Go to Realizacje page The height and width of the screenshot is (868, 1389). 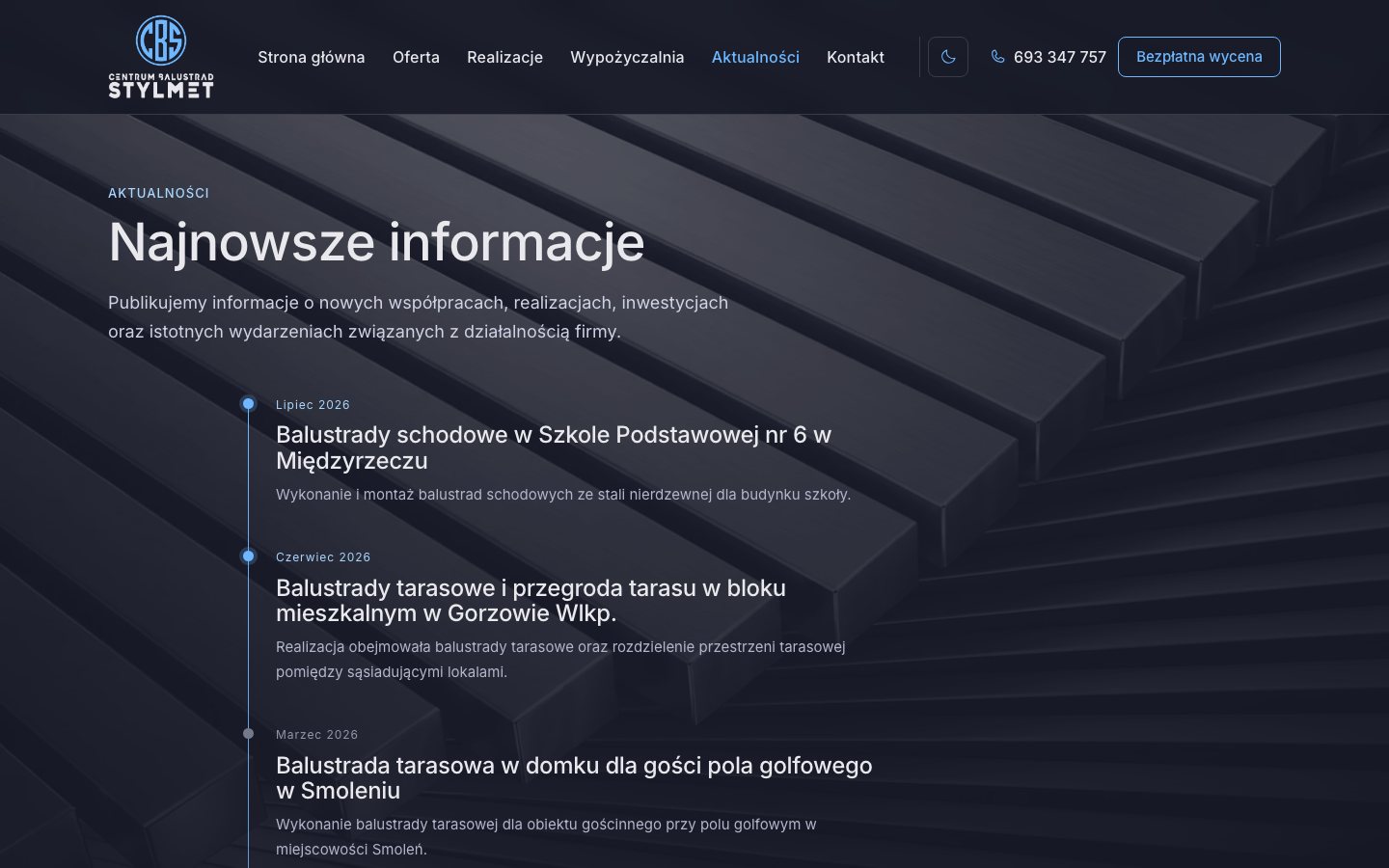[504, 57]
